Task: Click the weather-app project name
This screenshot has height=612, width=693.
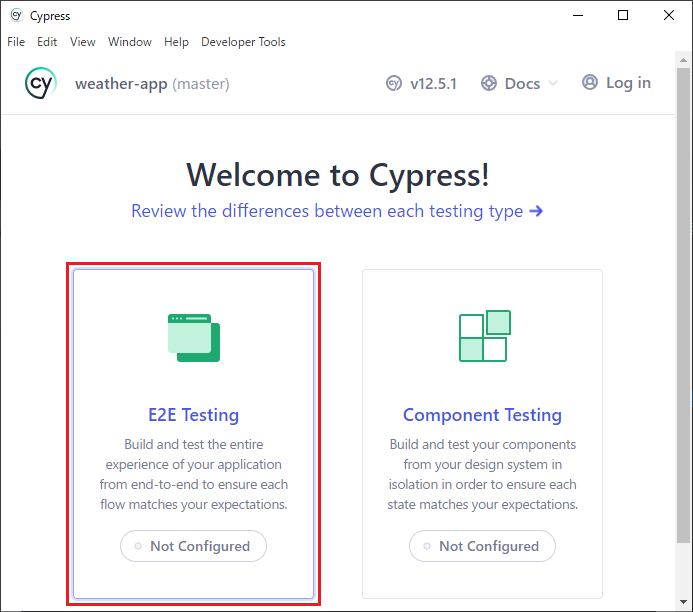Action: pos(121,84)
